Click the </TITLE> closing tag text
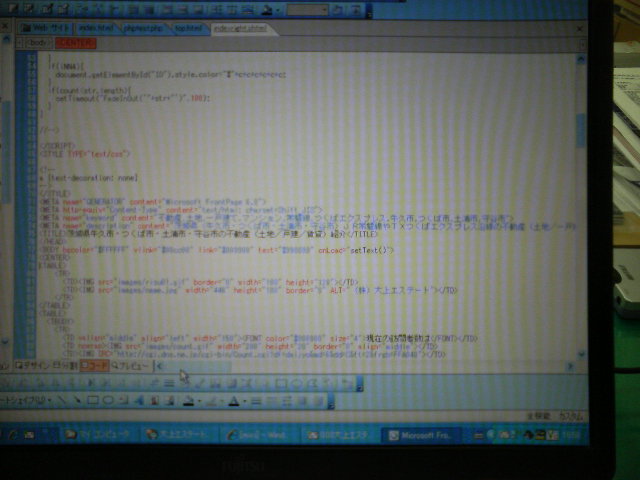The height and width of the screenshot is (480, 640). point(361,234)
